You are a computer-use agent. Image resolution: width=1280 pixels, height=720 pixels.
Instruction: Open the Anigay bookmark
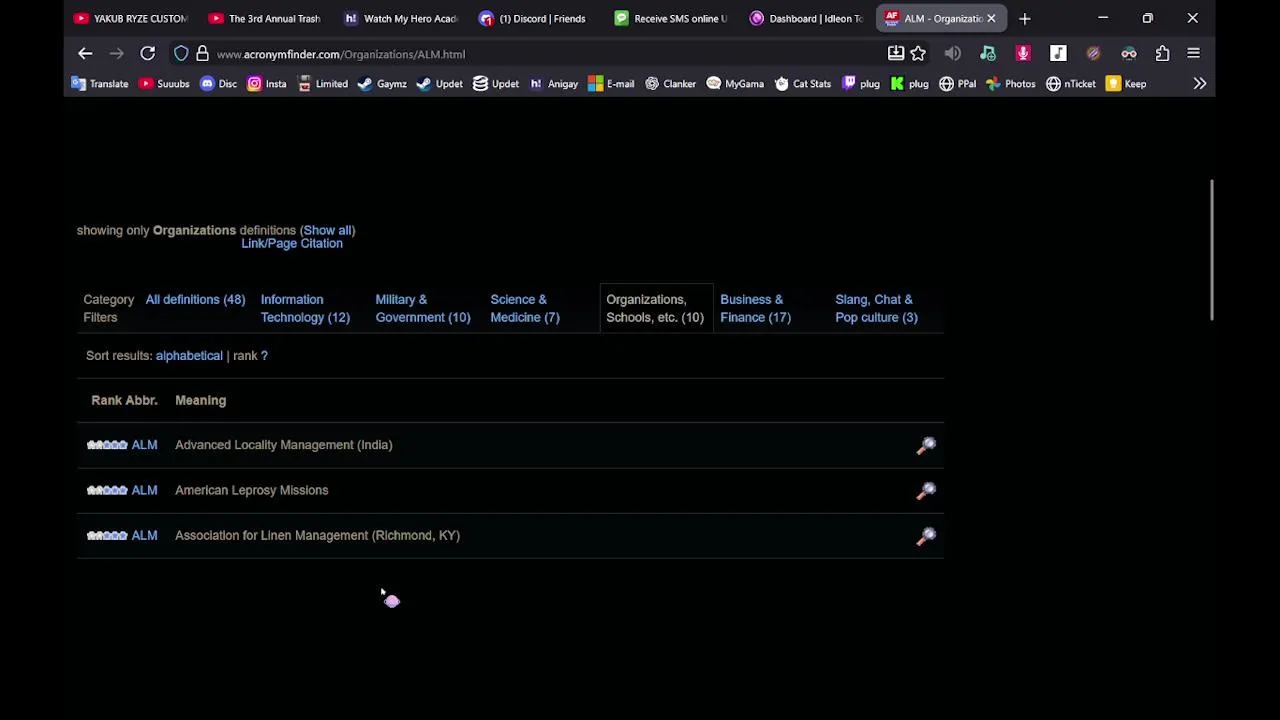[x=554, y=84]
